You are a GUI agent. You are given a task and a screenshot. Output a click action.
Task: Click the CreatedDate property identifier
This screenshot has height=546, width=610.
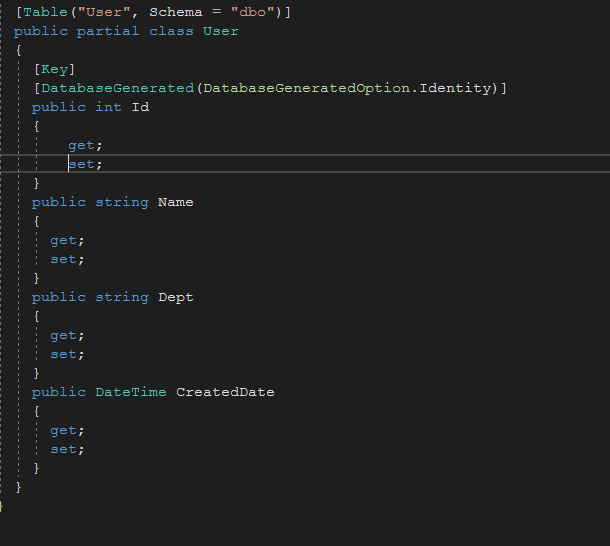(x=225, y=392)
